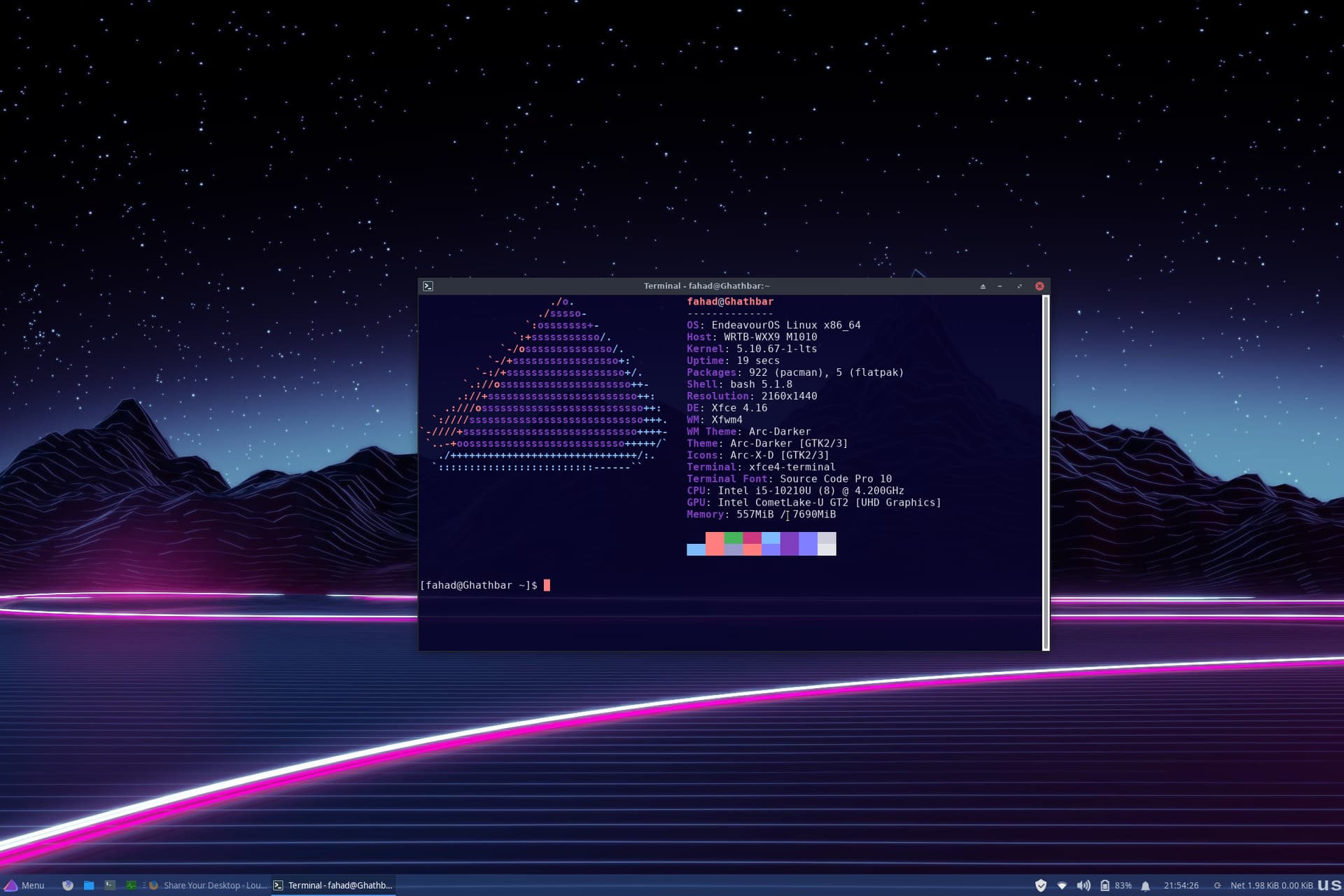The width and height of the screenshot is (1344, 896).
Task: Maximize the terminal window
Action: point(1019,286)
